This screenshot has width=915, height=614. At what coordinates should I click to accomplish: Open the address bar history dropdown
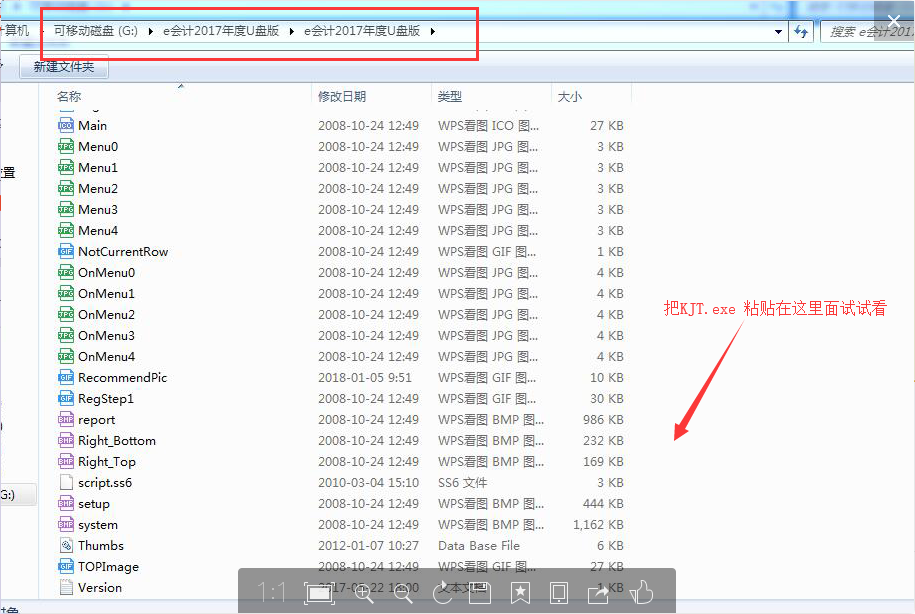[778, 32]
